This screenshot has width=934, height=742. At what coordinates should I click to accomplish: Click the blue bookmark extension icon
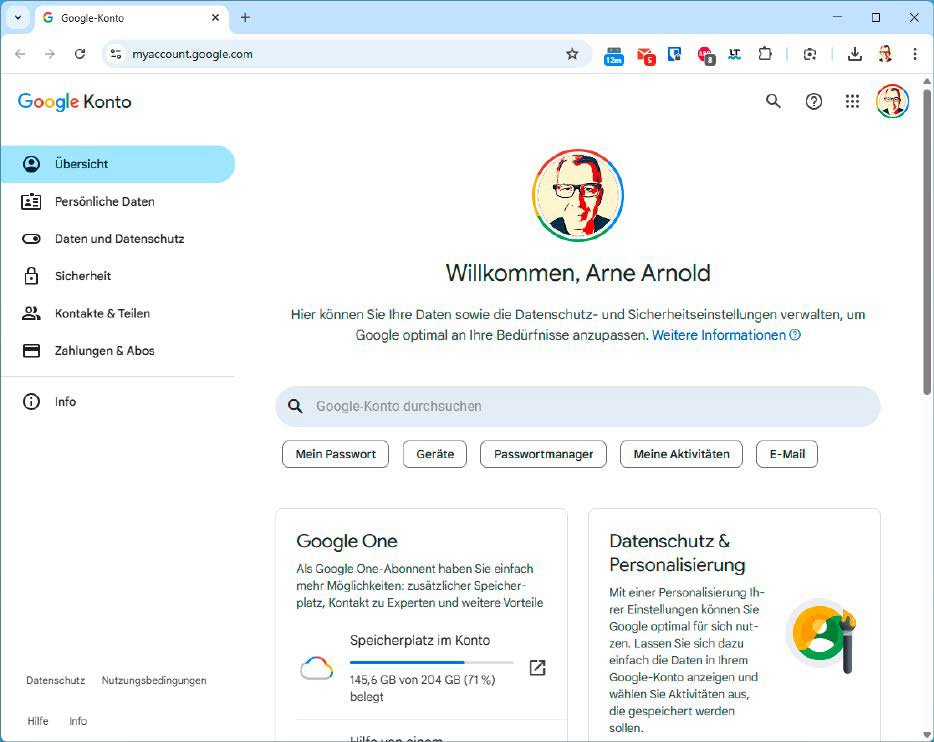click(674, 54)
